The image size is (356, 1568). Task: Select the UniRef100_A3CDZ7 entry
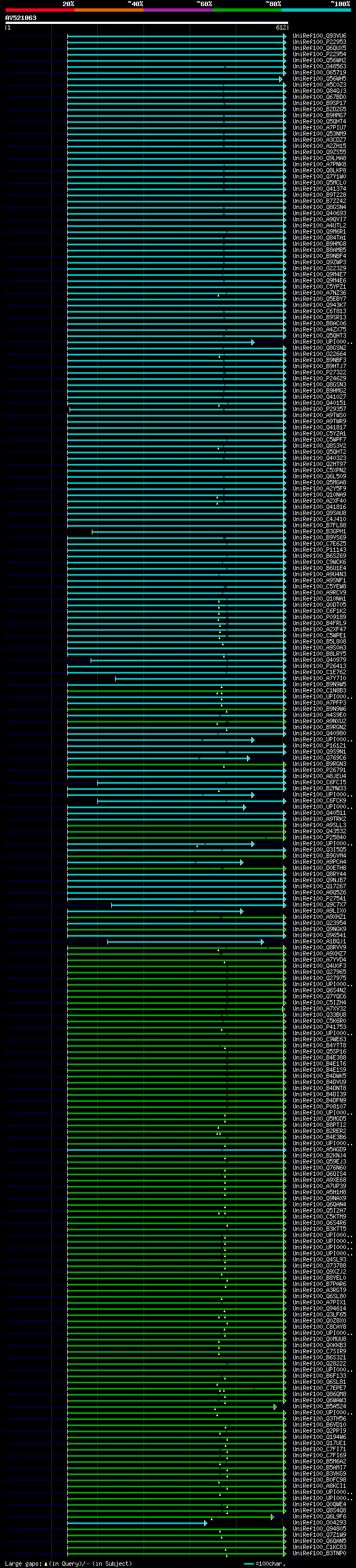tap(319, 140)
